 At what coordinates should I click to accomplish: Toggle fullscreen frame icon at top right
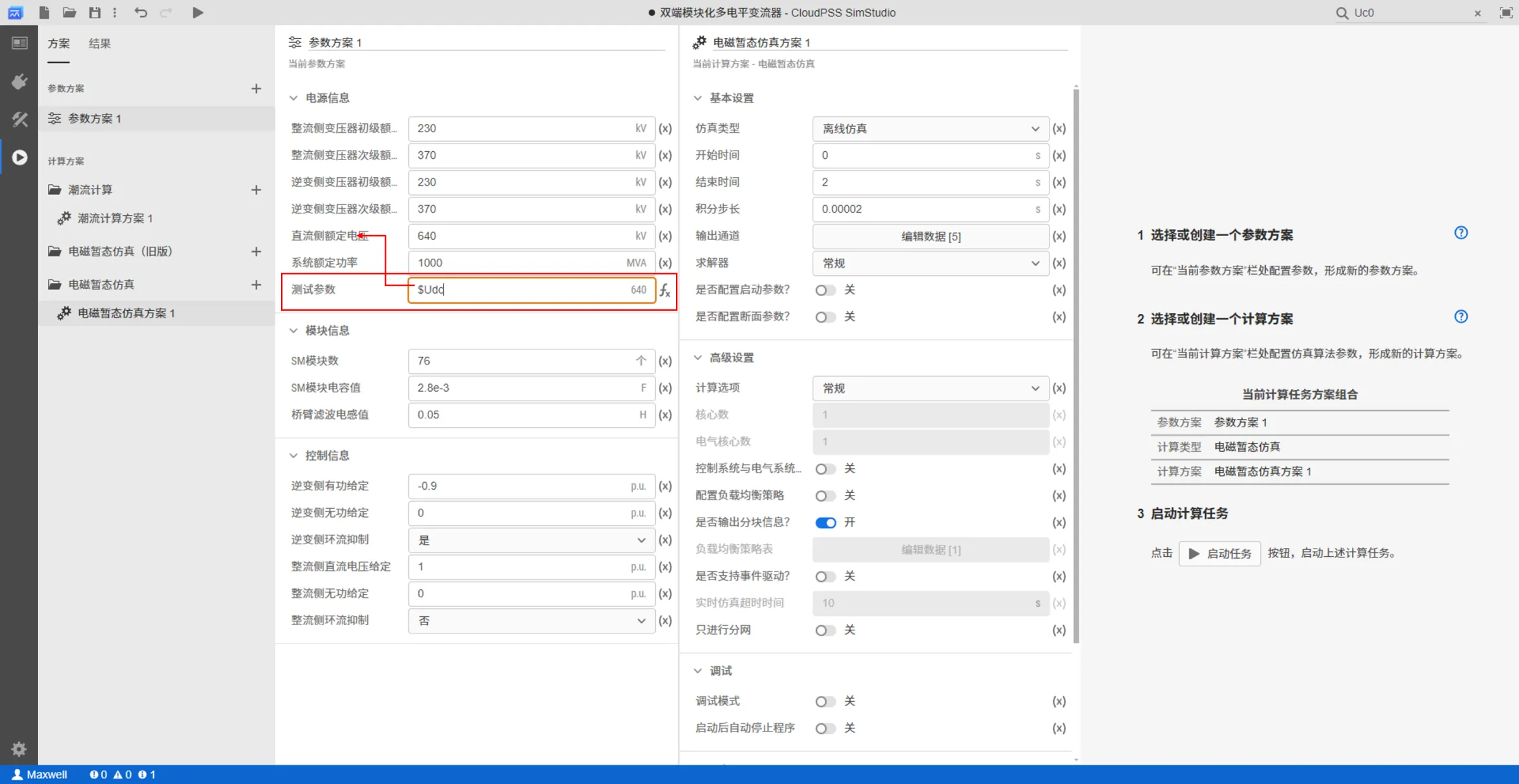point(1506,13)
